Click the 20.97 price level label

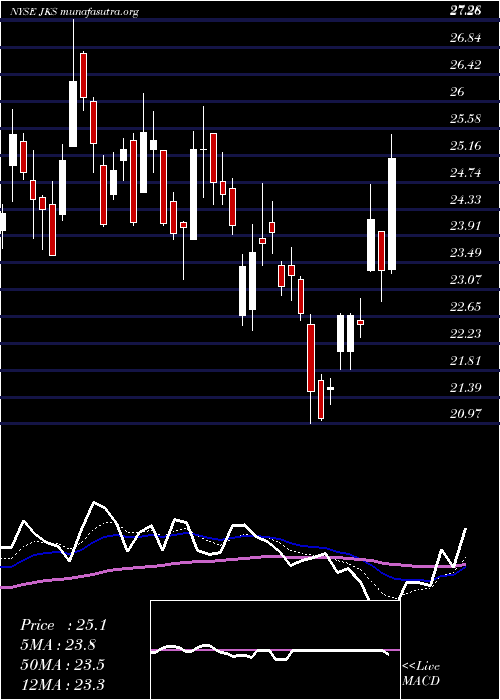coord(465,414)
